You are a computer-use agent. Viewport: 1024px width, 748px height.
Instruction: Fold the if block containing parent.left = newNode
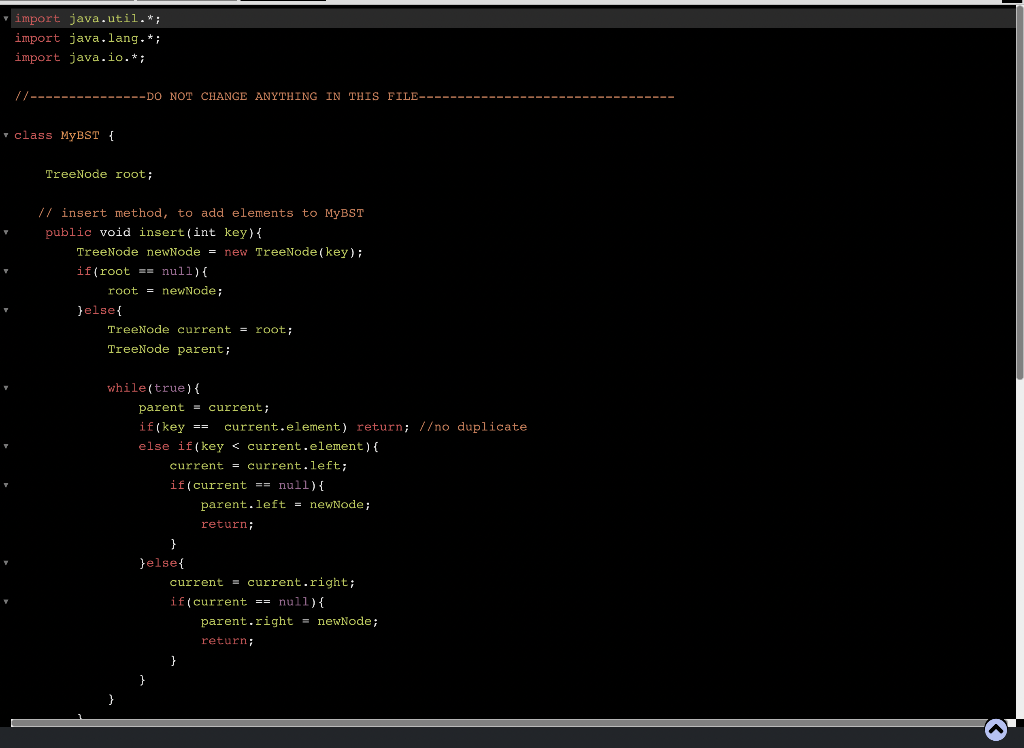[6, 485]
